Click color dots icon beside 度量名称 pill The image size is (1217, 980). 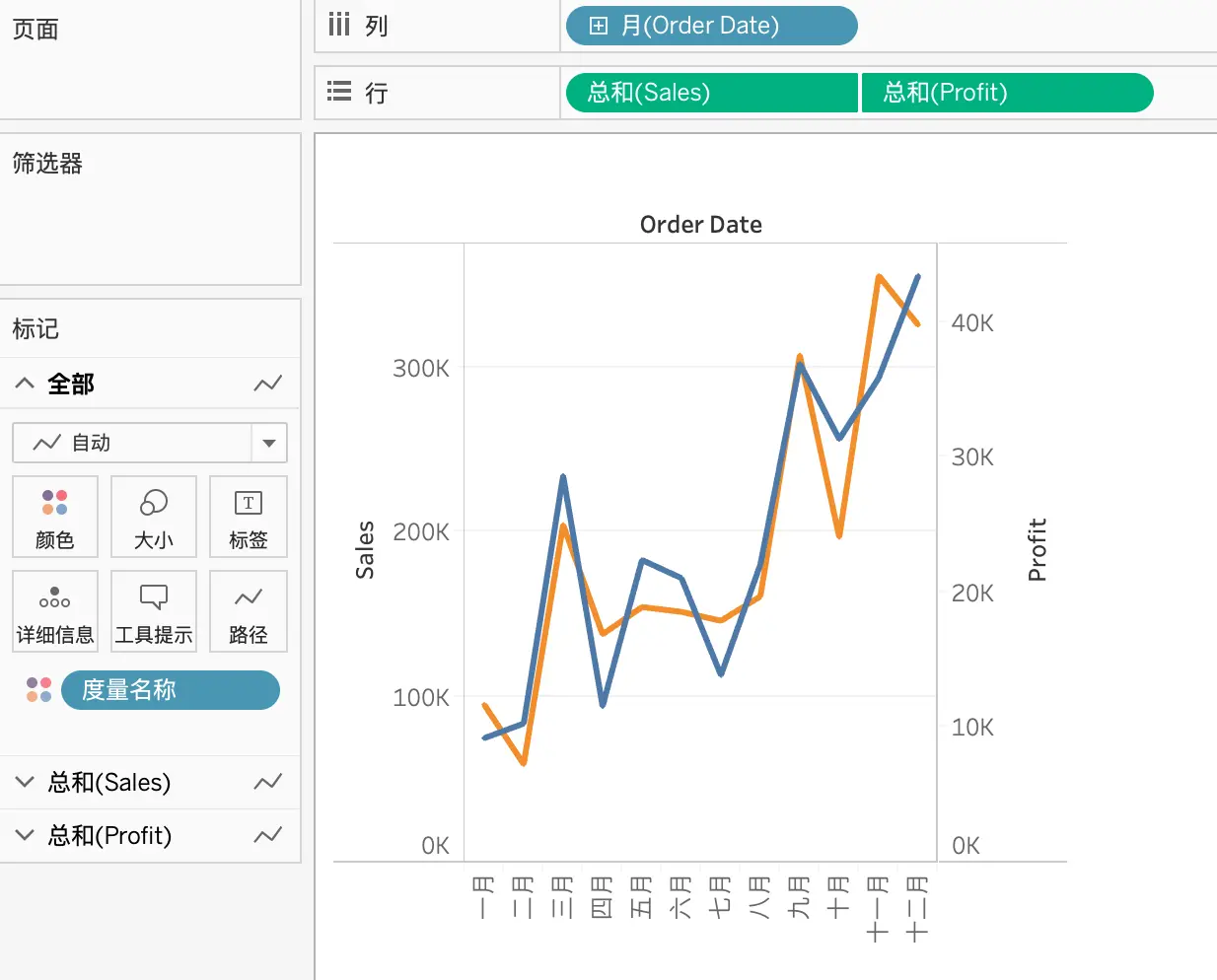pos(39,689)
